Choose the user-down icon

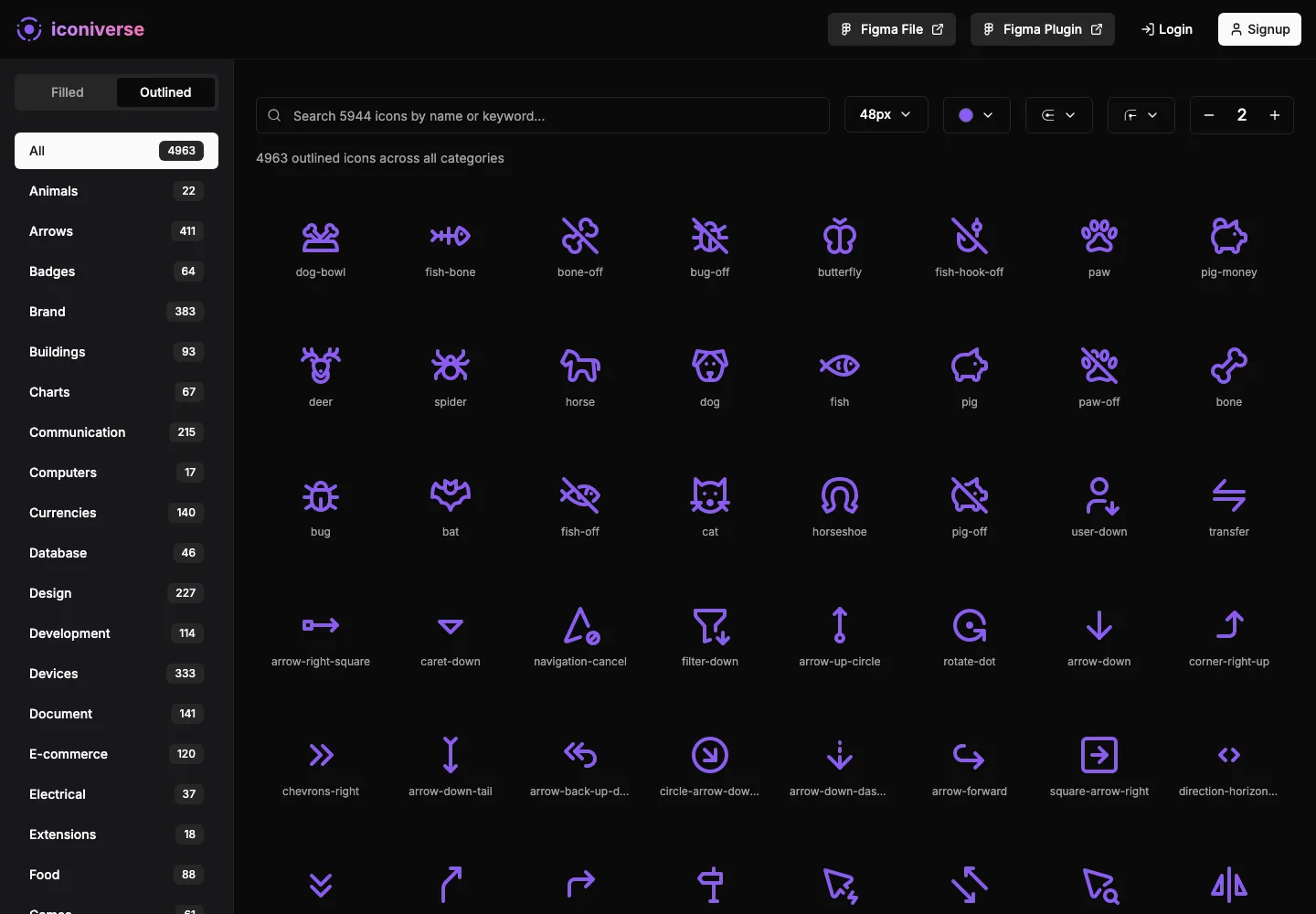coord(1099,496)
